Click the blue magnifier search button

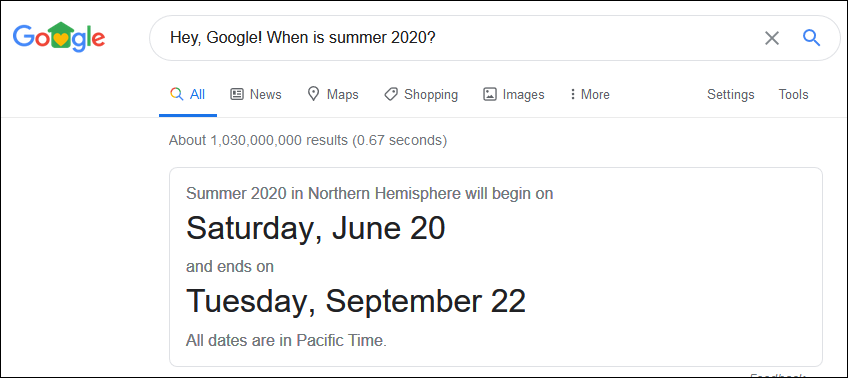click(x=811, y=38)
